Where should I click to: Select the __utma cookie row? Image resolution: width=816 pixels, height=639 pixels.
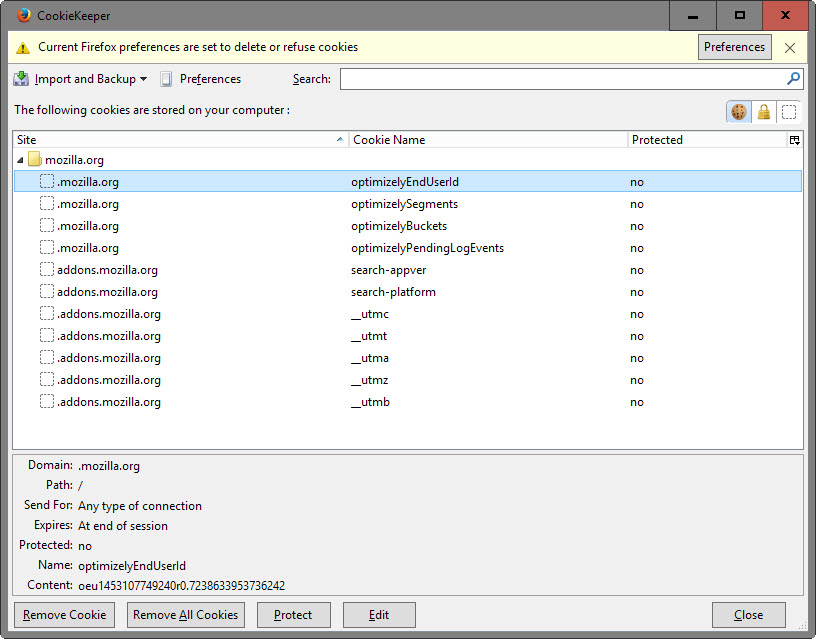[408, 358]
